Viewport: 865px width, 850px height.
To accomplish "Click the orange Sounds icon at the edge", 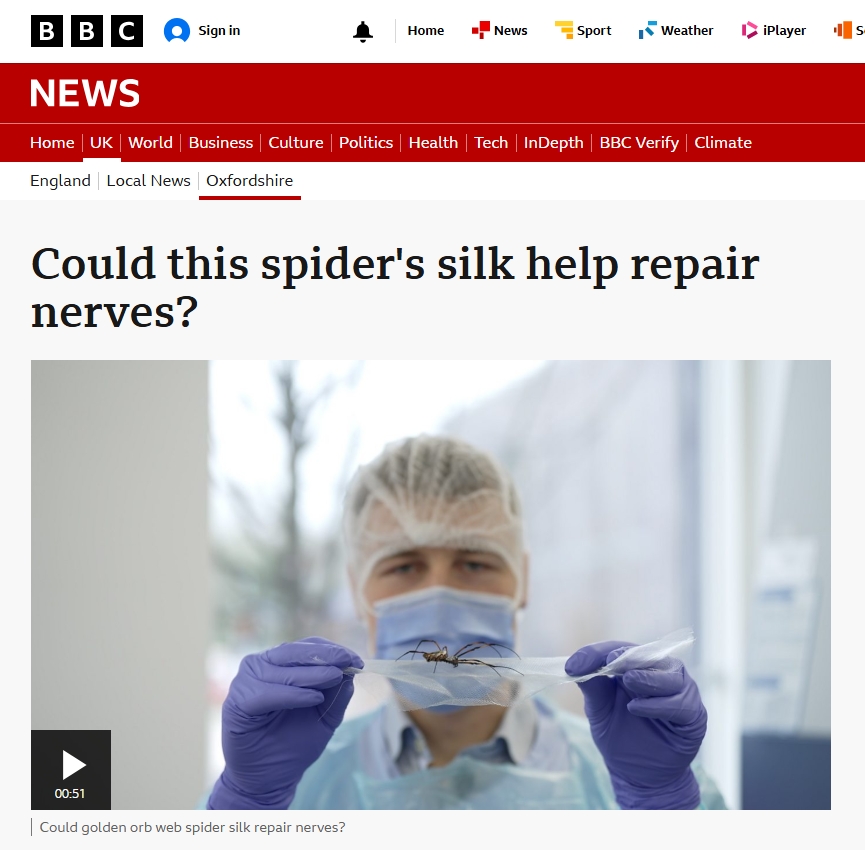I will click(x=842, y=30).
